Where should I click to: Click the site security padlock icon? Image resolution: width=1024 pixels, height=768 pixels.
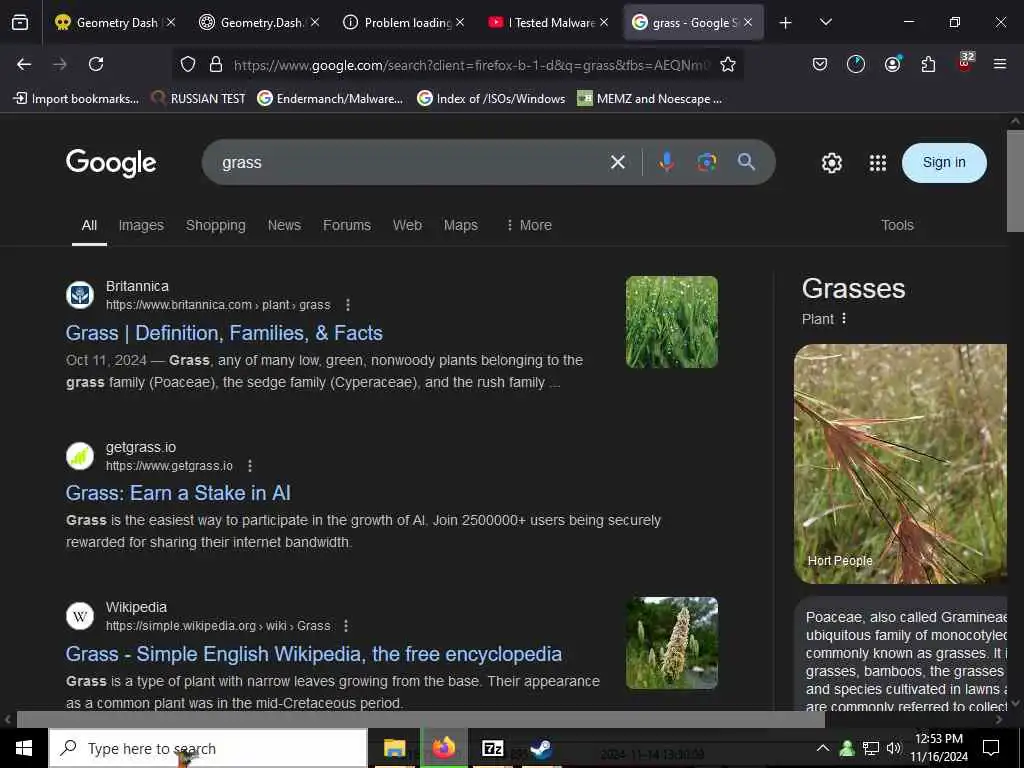[x=216, y=64]
